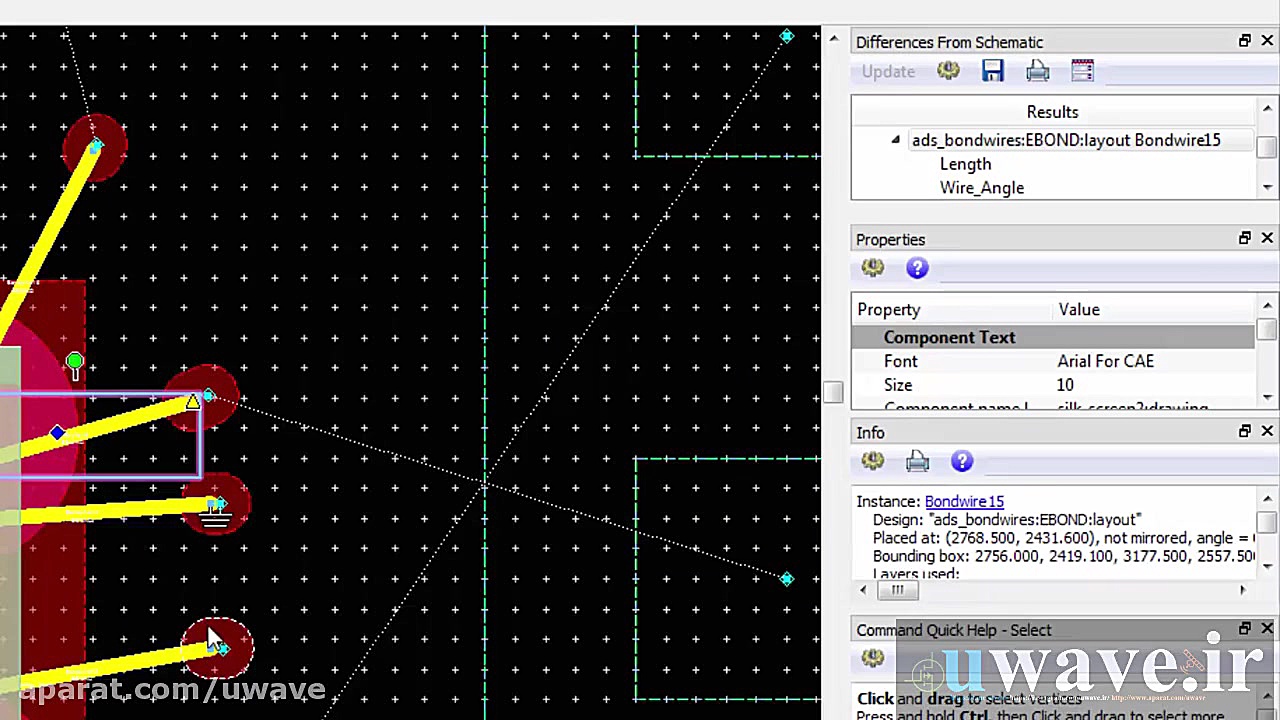Click the Properties panel gear icon
Screen dimensions: 1280x720
coord(872,268)
